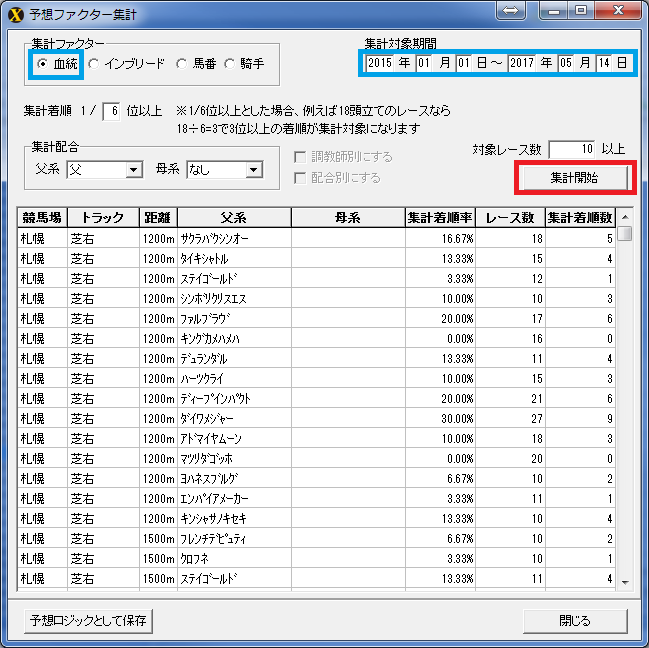Click the 父系 column header
649x648 pixels.
(x=234, y=218)
